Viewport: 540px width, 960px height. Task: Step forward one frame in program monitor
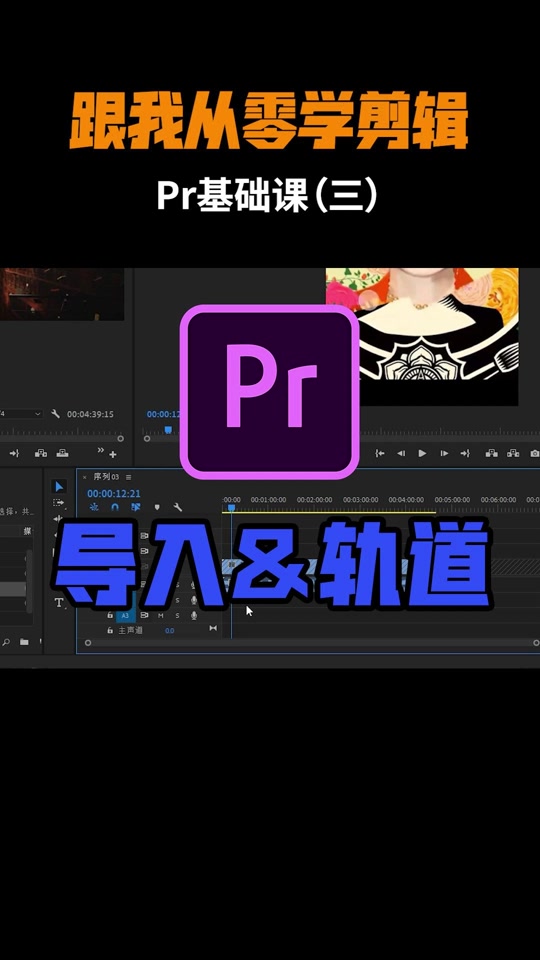tap(444, 454)
